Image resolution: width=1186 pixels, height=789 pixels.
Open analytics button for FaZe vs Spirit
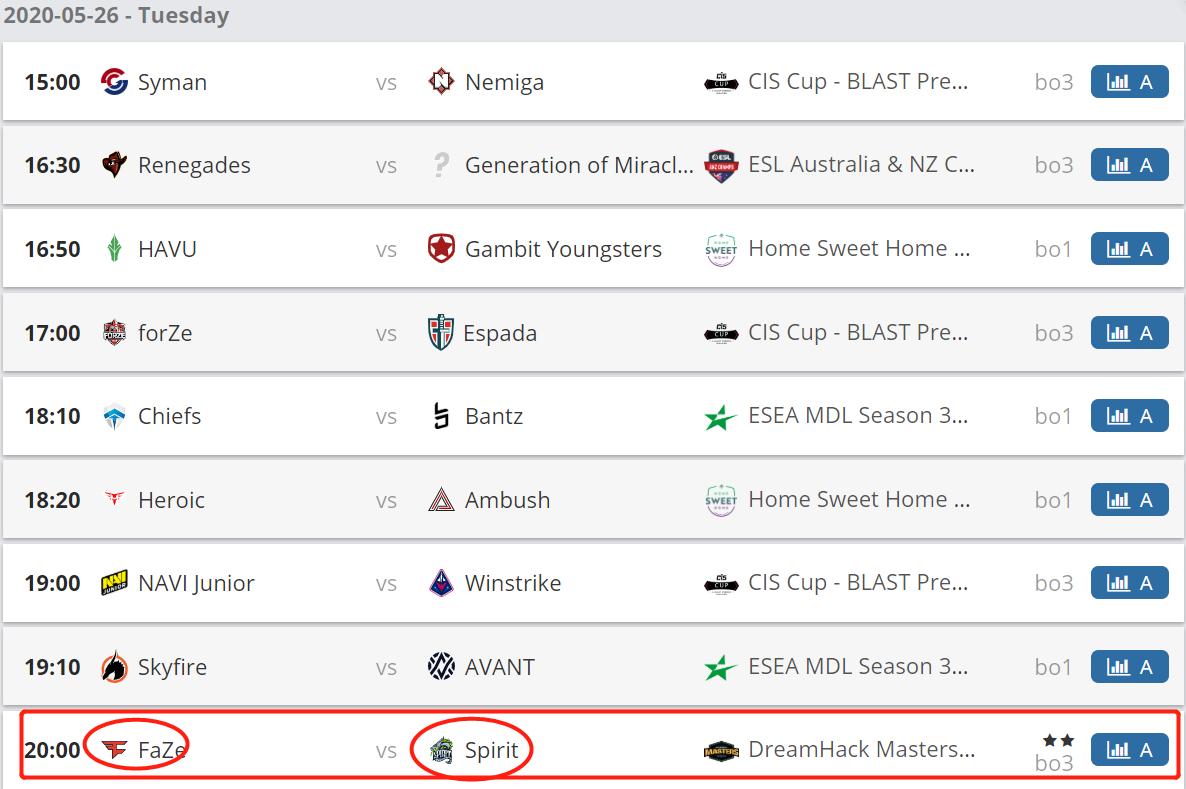[x=1129, y=749]
